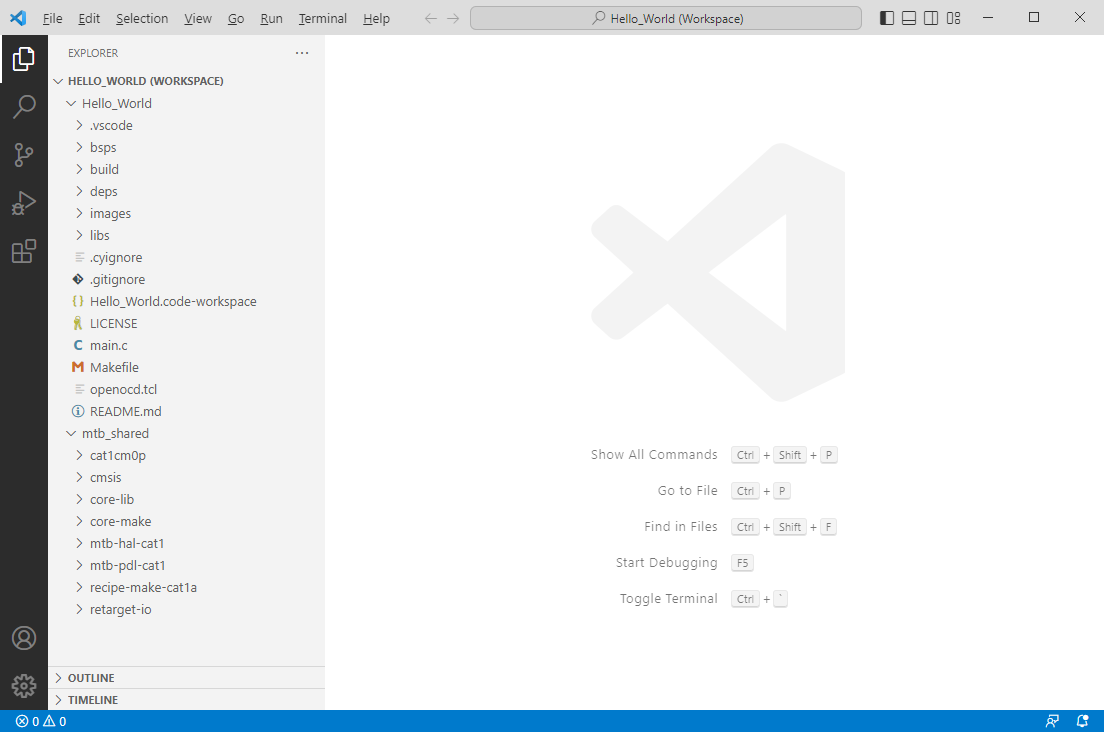Expand the mtb-pdl-cat1 folder
Image resolution: width=1104 pixels, height=732 pixels.
point(187,565)
